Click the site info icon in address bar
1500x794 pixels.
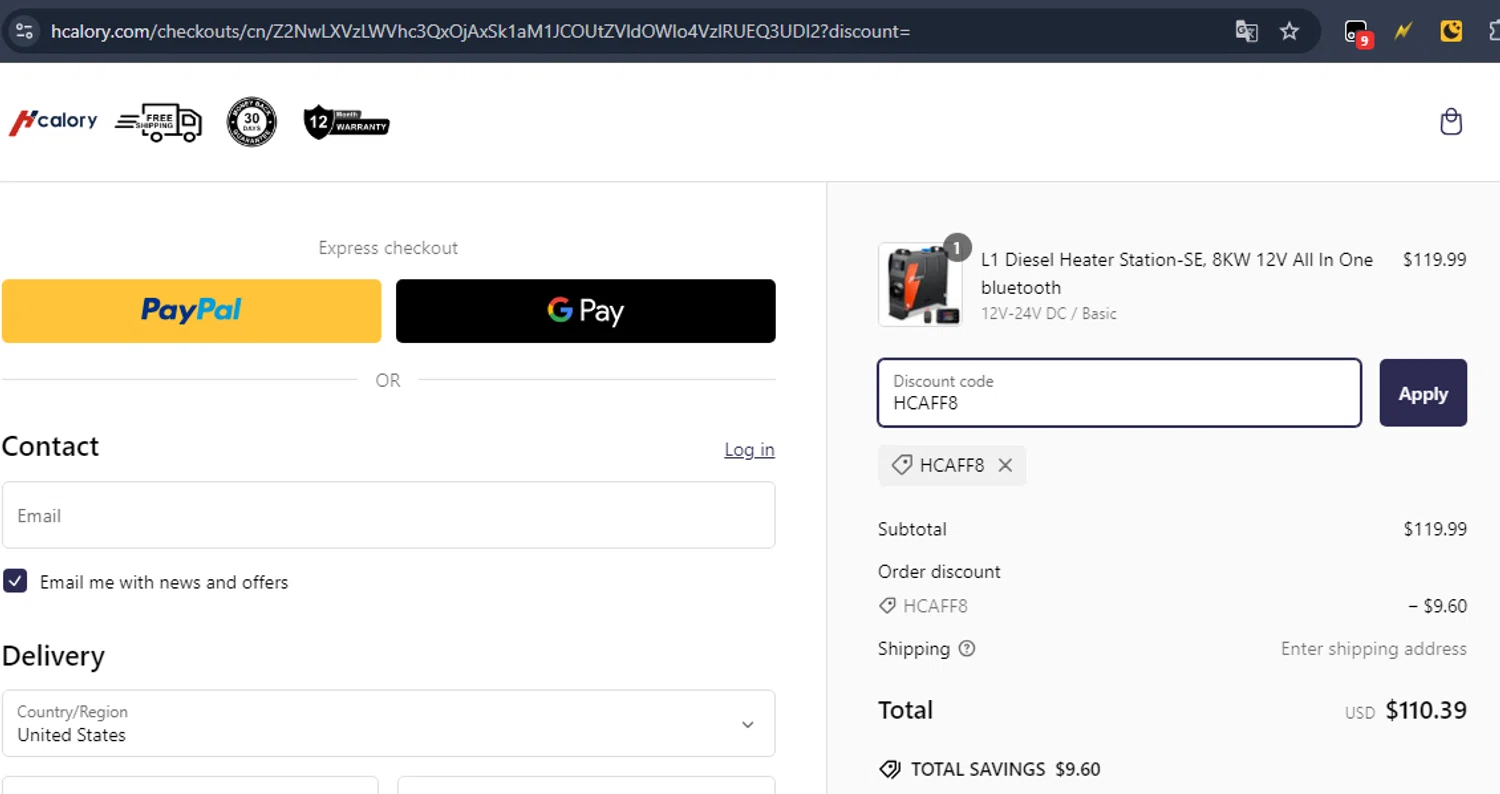point(25,31)
